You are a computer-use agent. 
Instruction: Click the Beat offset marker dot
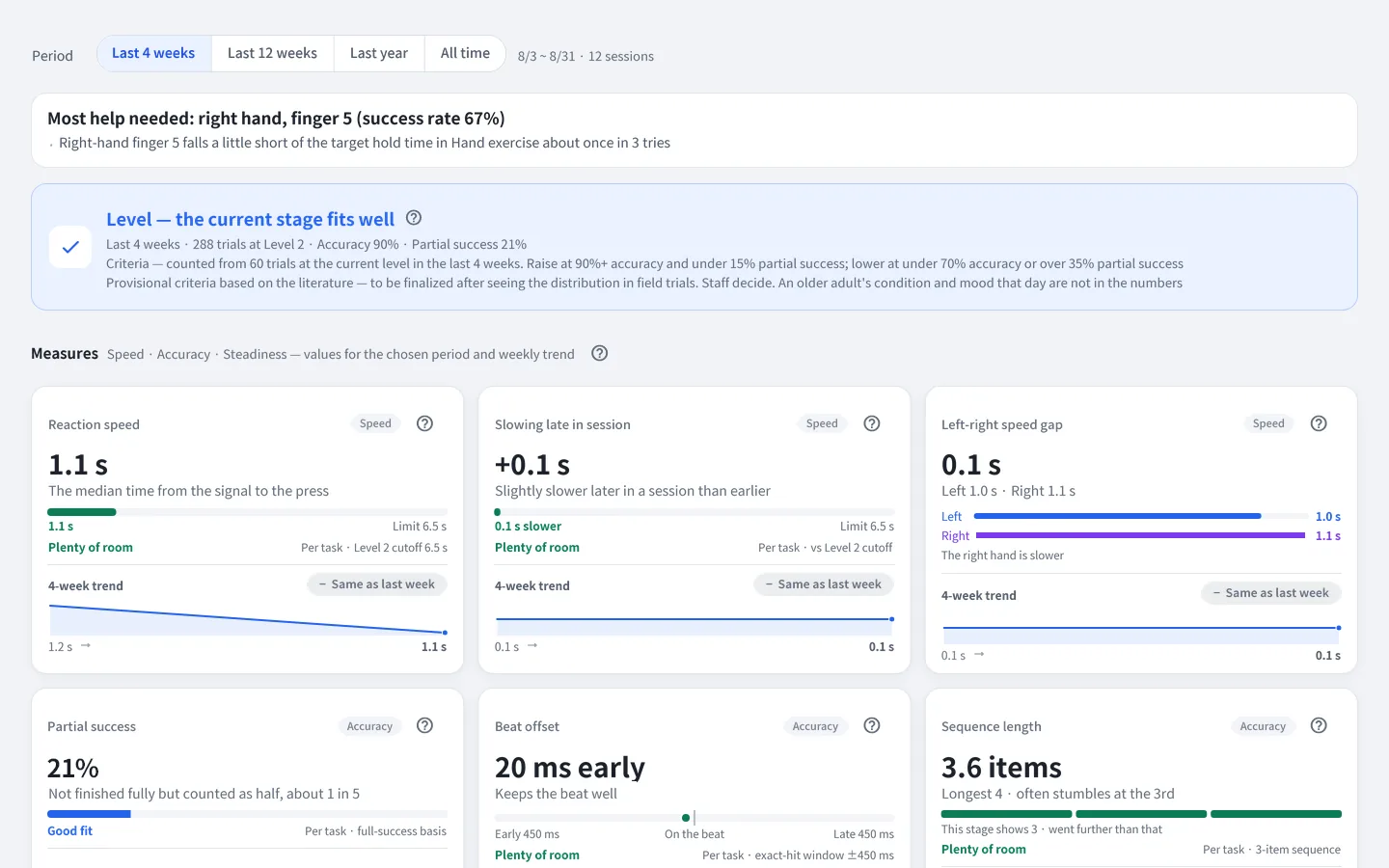click(686, 818)
